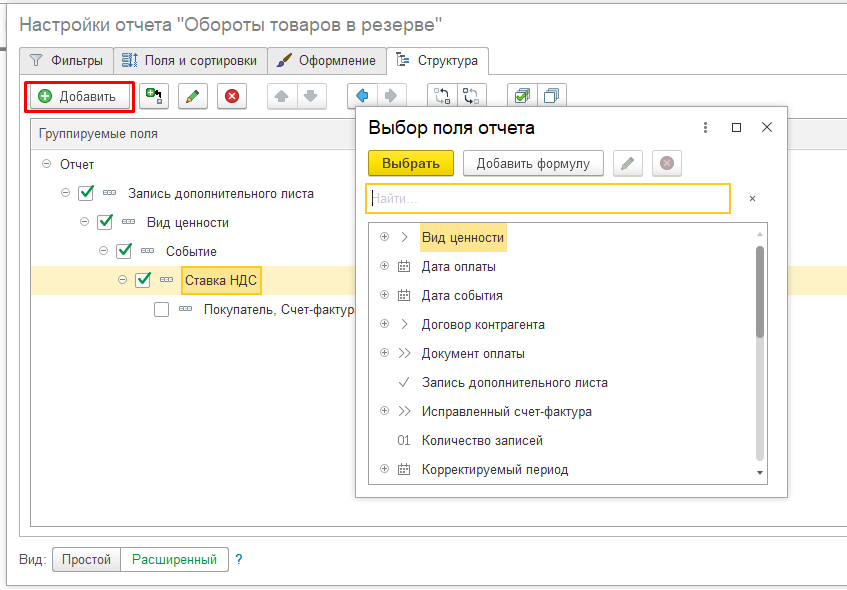Expand the Дата оплаты field
Viewport: 847px width, 590px height.
[x=384, y=266]
